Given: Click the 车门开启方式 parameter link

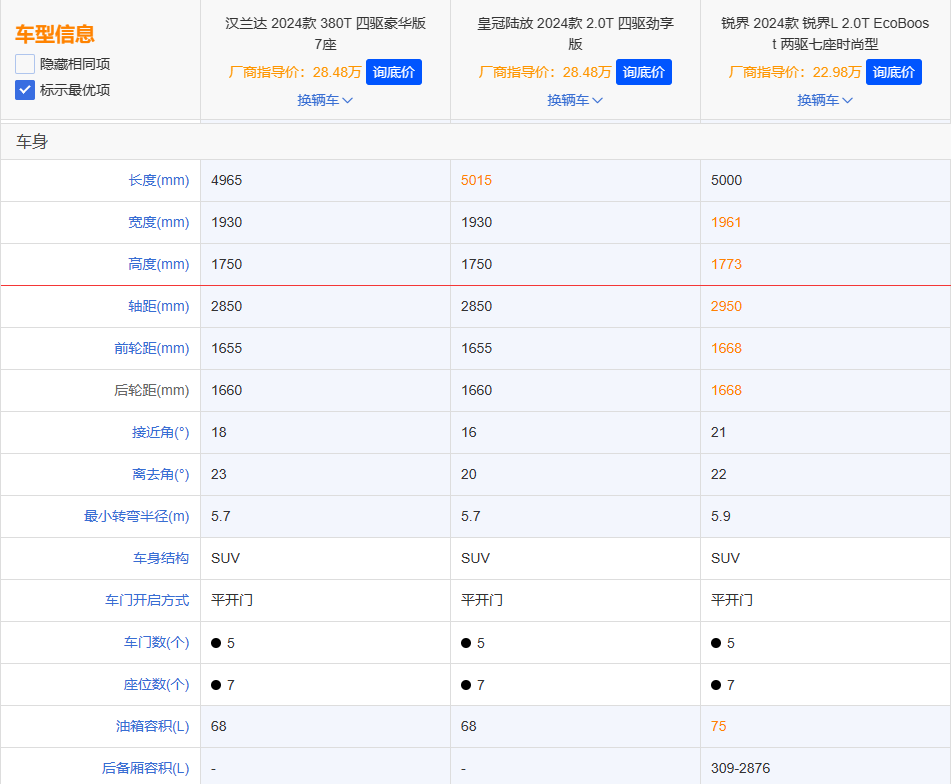Looking at the screenshot, I should (147, 600).
